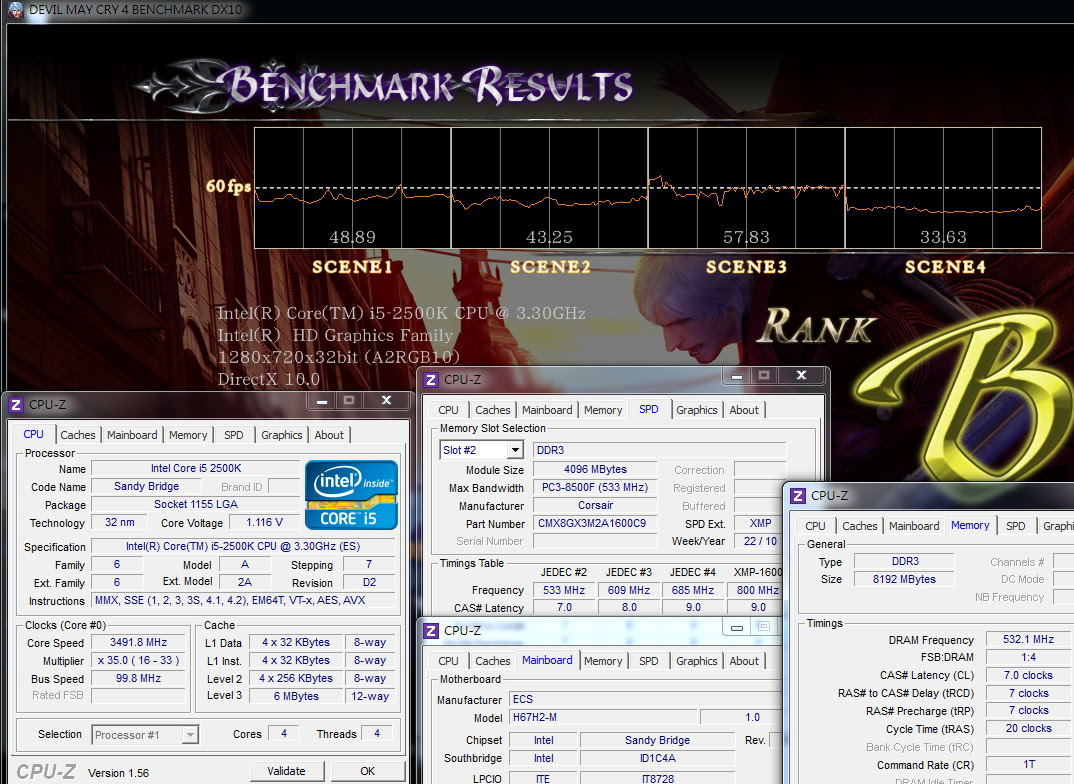
Task: Click the Scene 1 score 48.89
Action: [x=352, y=237]
